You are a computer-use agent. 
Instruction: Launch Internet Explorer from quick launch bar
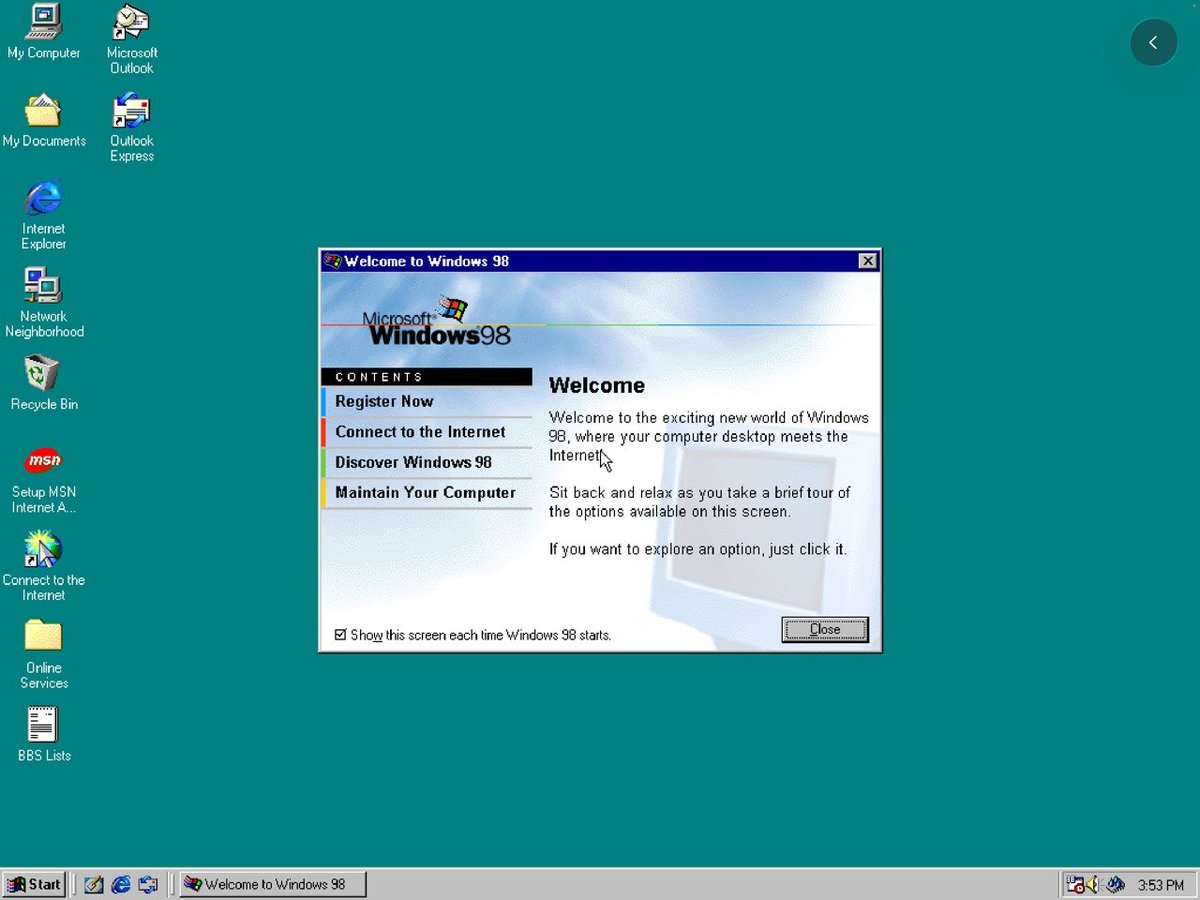click(121, 884)
